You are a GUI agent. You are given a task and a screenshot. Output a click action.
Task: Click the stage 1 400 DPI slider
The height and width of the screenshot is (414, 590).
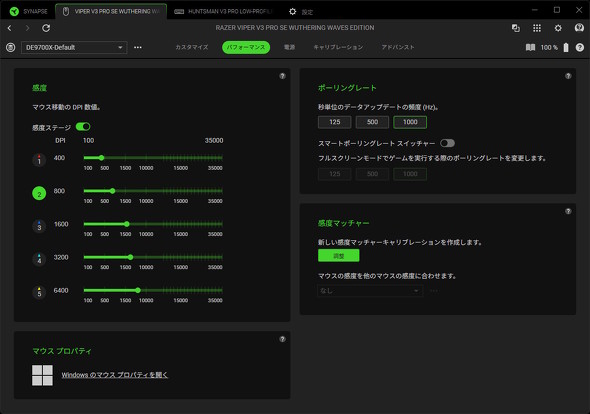(153, 158)
